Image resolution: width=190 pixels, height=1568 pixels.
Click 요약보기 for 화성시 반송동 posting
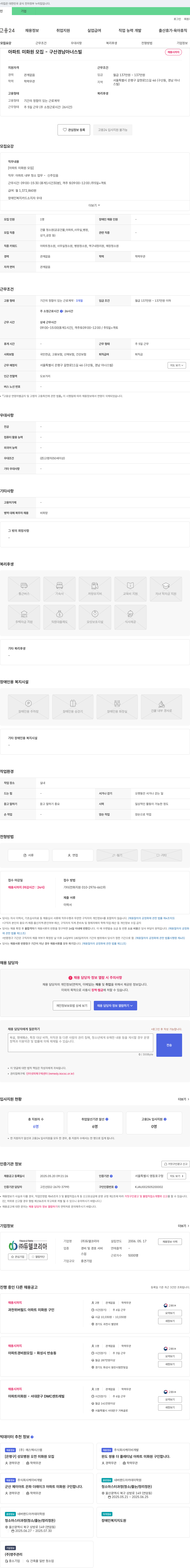(170, 1356)
